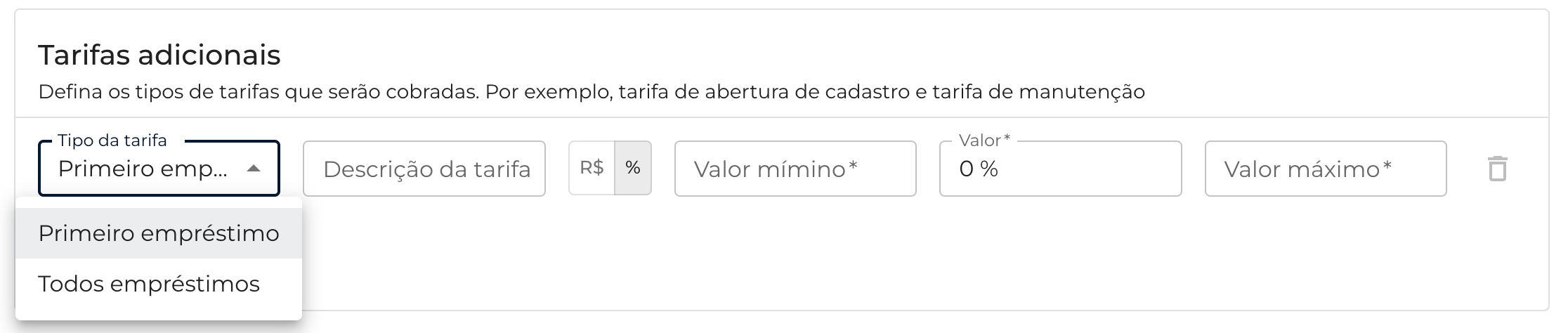The width and height of the screenshot is (1568, 333).
Task: Click the Descrição da tarifa placeholder text
Action: (426, 169)
